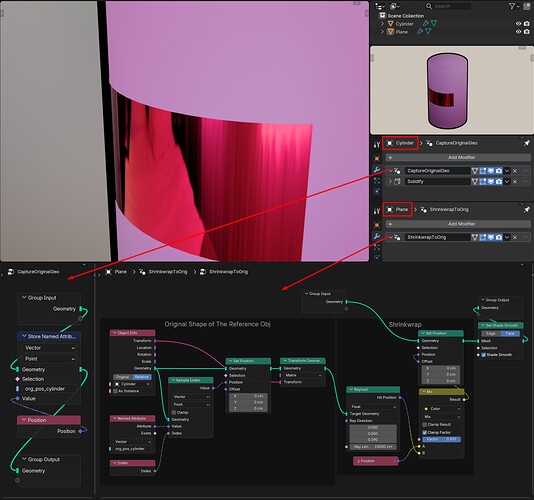Open ShrinkwrapToOrig modifier extras dropdown

(507, 237)
